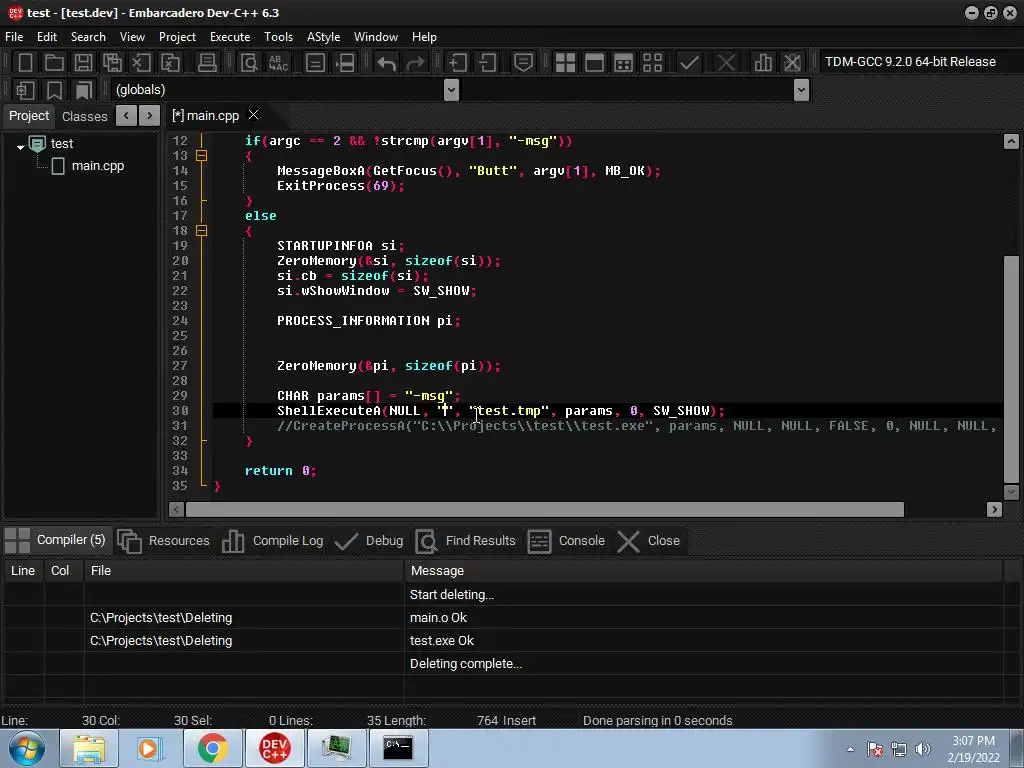Click the Windows Start button

pos(27,748)
